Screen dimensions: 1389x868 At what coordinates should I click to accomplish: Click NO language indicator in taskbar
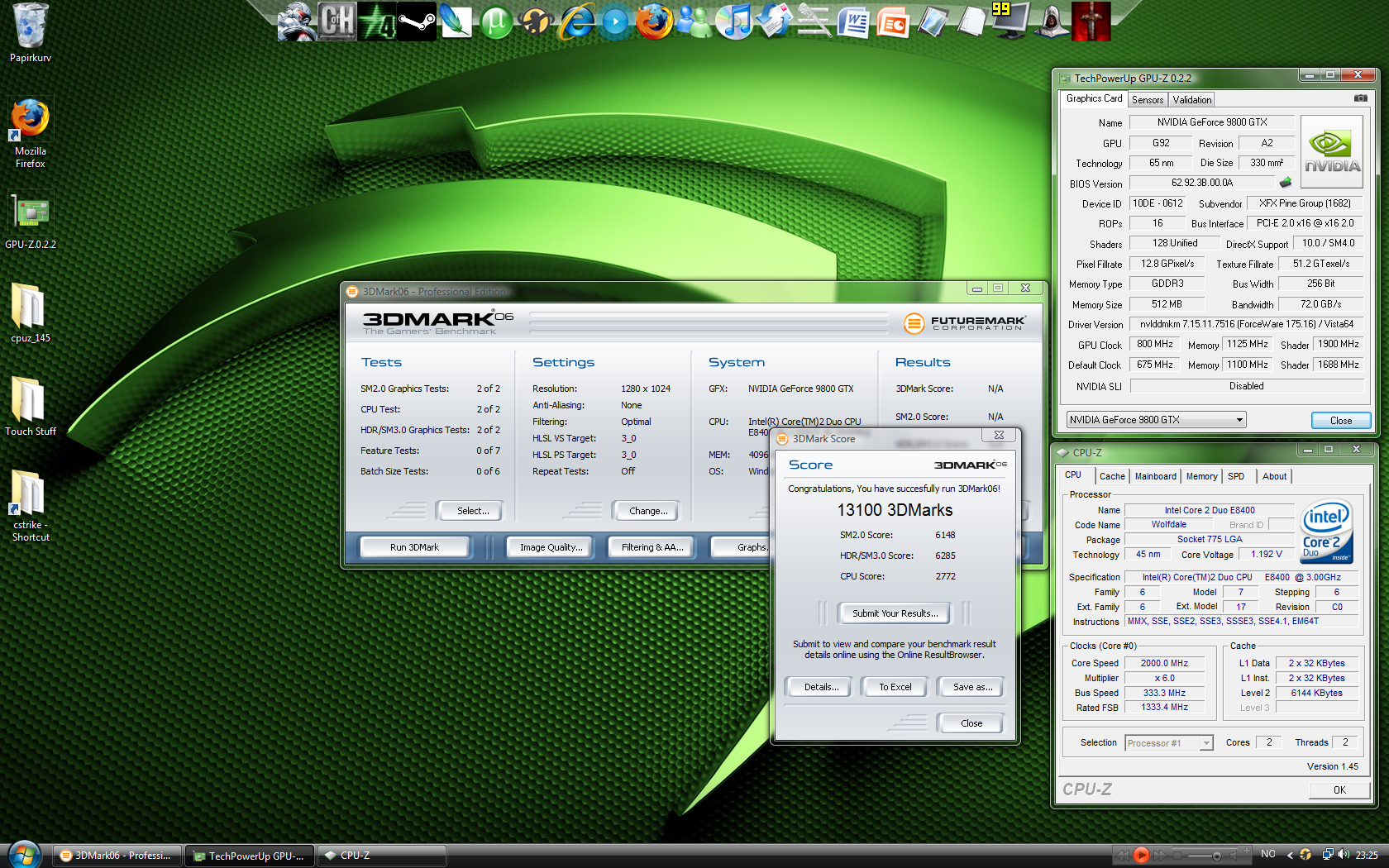(1267, 855)
